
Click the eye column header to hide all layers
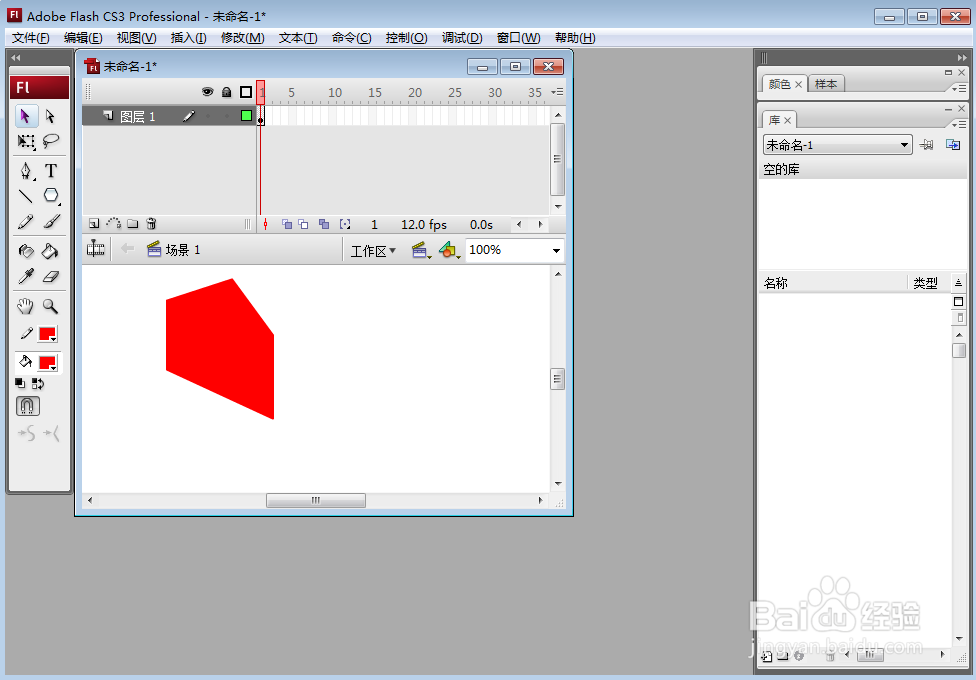pos(207,92)
